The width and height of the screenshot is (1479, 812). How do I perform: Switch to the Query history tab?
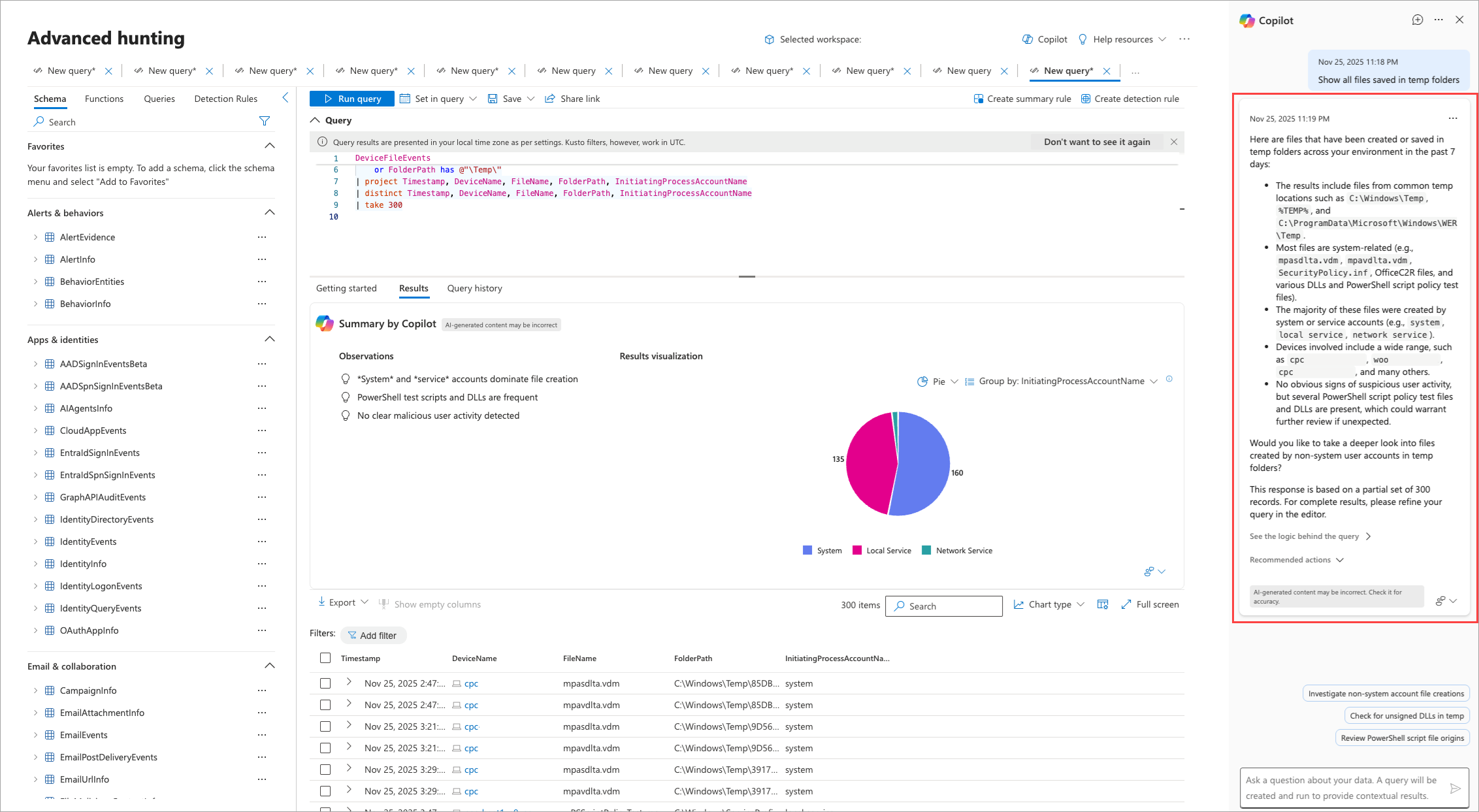pos(474,288)
